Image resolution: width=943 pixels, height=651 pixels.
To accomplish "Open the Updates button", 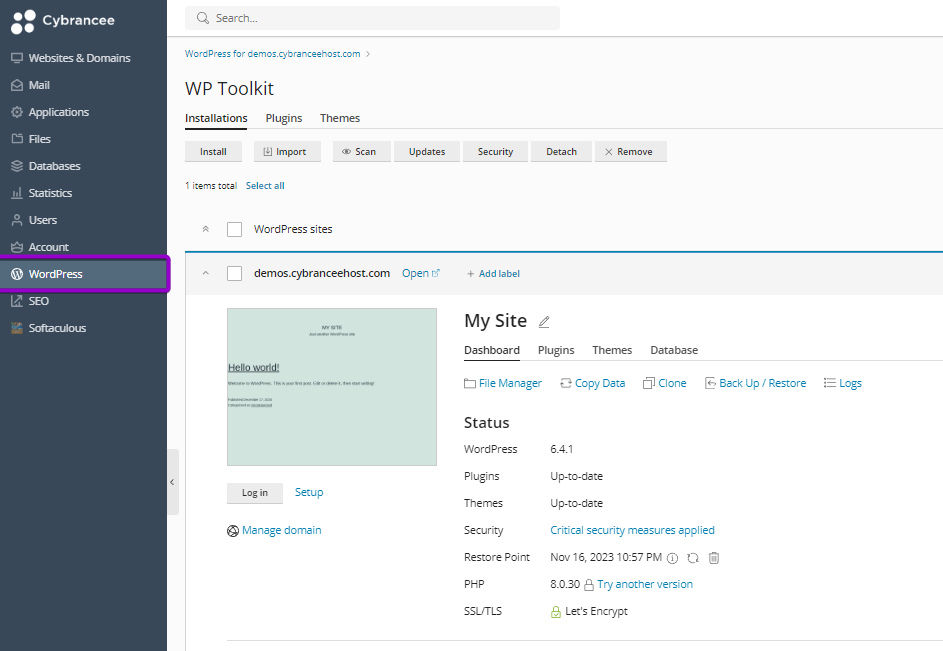I will 427,152.
